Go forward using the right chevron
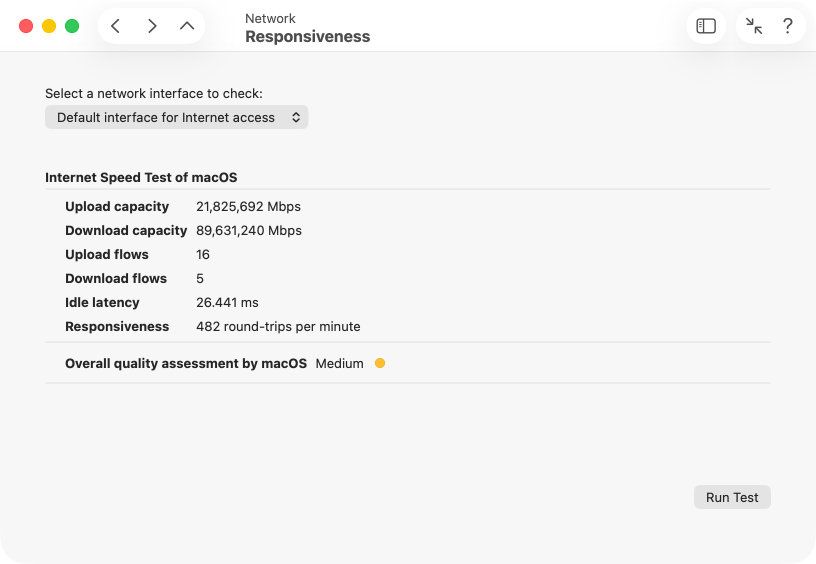The width and height of the screenshot is (816, 564). click(x=152, y=26)
